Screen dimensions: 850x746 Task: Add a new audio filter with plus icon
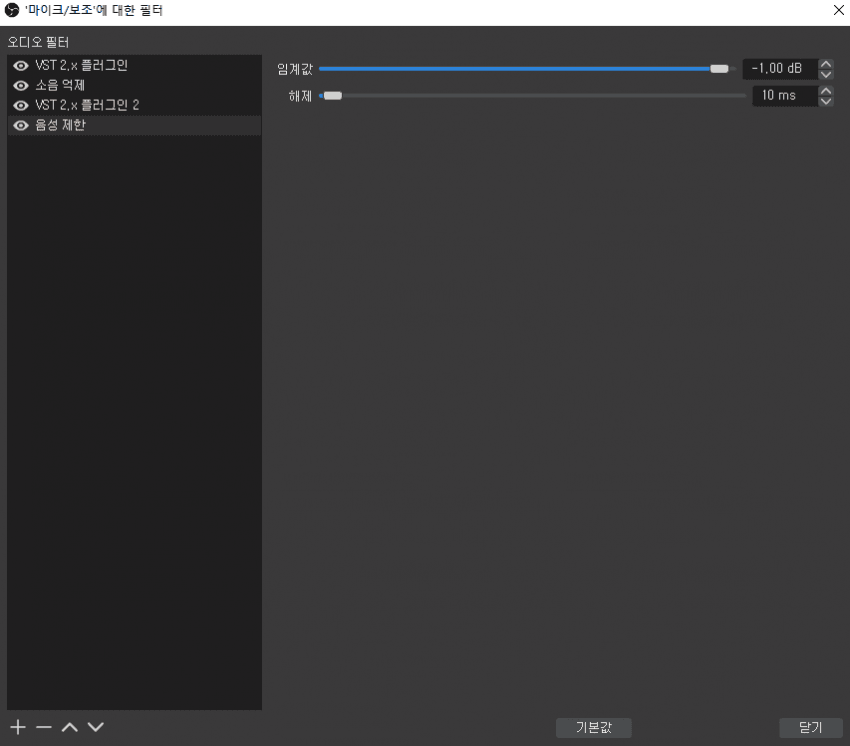(x=18, y=727)
